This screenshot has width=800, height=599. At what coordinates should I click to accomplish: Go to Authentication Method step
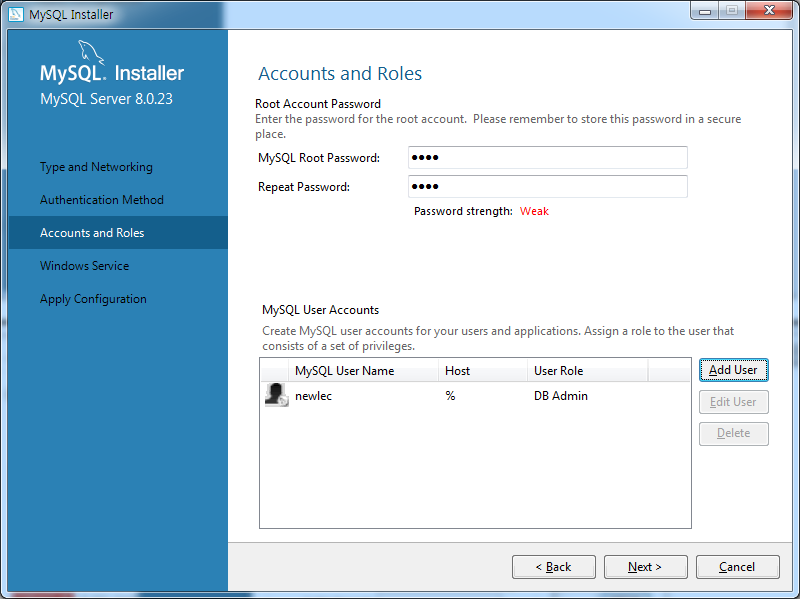[x=102, y=199]
